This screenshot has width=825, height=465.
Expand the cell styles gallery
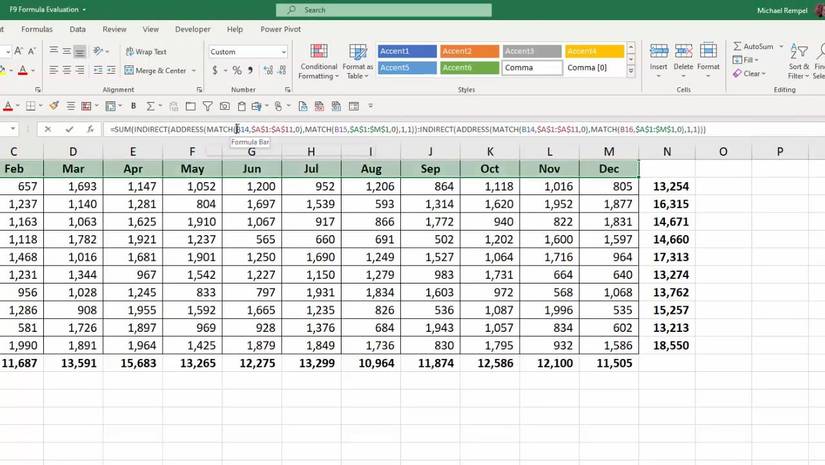631,72
